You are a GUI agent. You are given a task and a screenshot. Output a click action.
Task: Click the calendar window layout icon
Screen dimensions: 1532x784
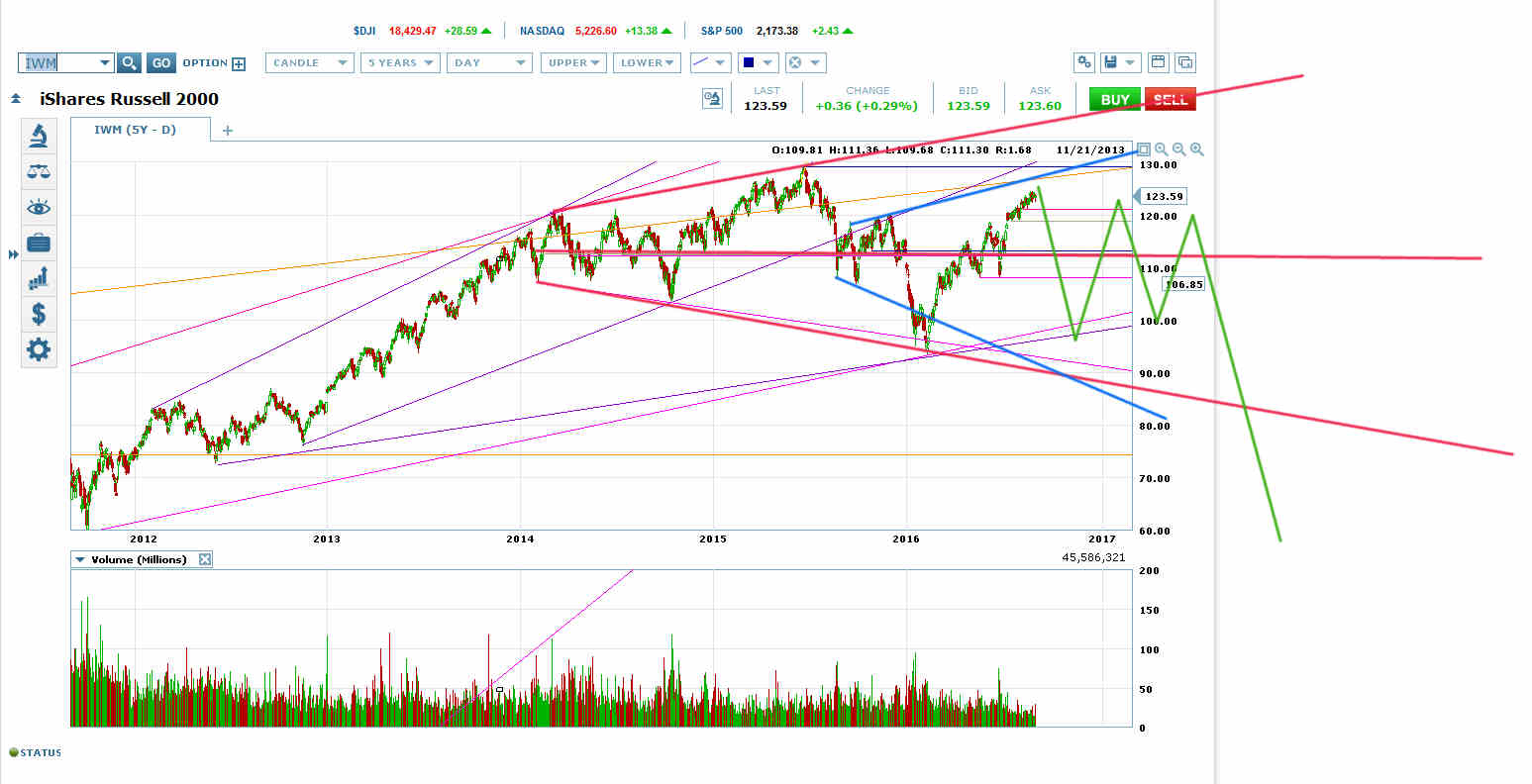pos(1159,62)
